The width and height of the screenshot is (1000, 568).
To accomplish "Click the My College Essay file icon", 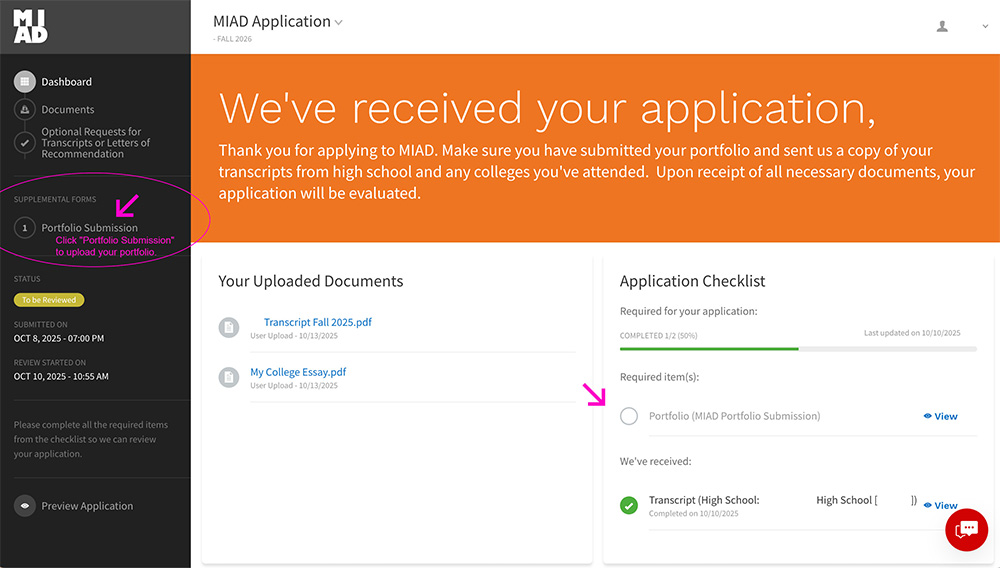I will tap(229, 377).
